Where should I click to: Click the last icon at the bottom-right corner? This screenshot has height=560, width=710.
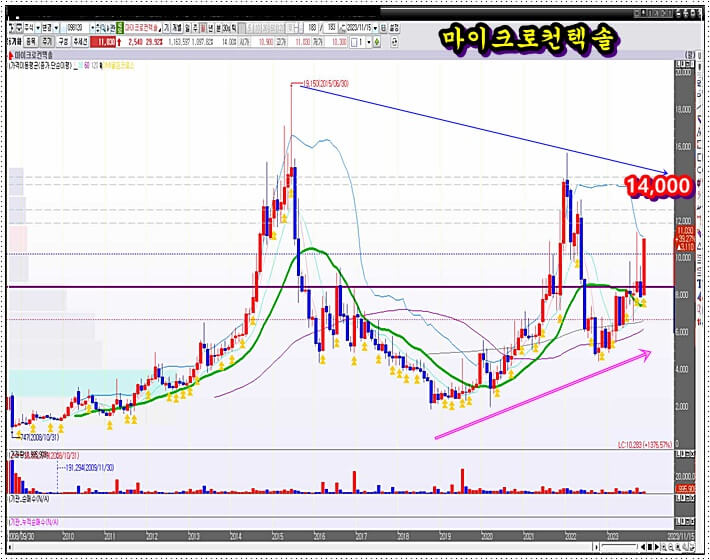pyautogui.click(x=692, y=546)
